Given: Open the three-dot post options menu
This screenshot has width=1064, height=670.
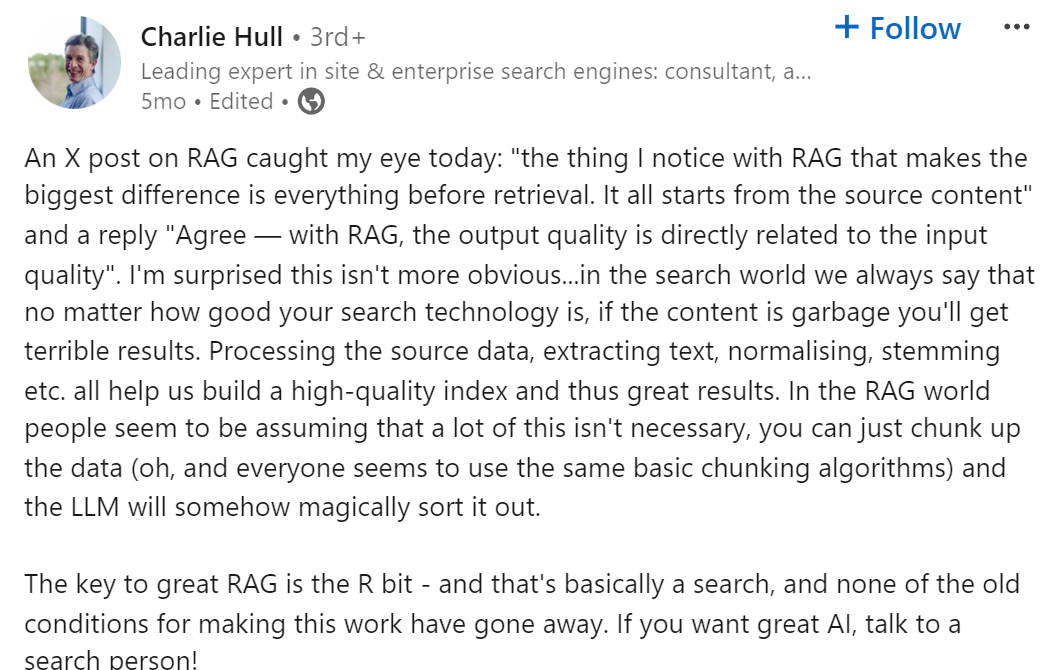Looking at the screenshot, I should tap(1016, 27).
